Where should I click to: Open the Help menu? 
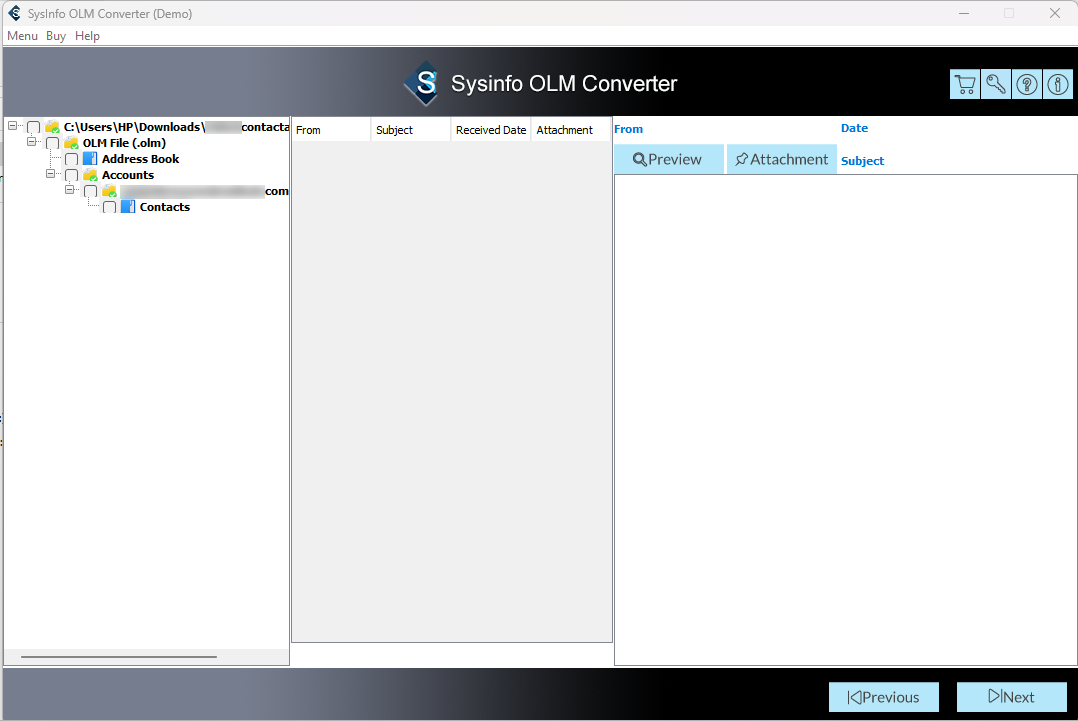tap(87, 36)
